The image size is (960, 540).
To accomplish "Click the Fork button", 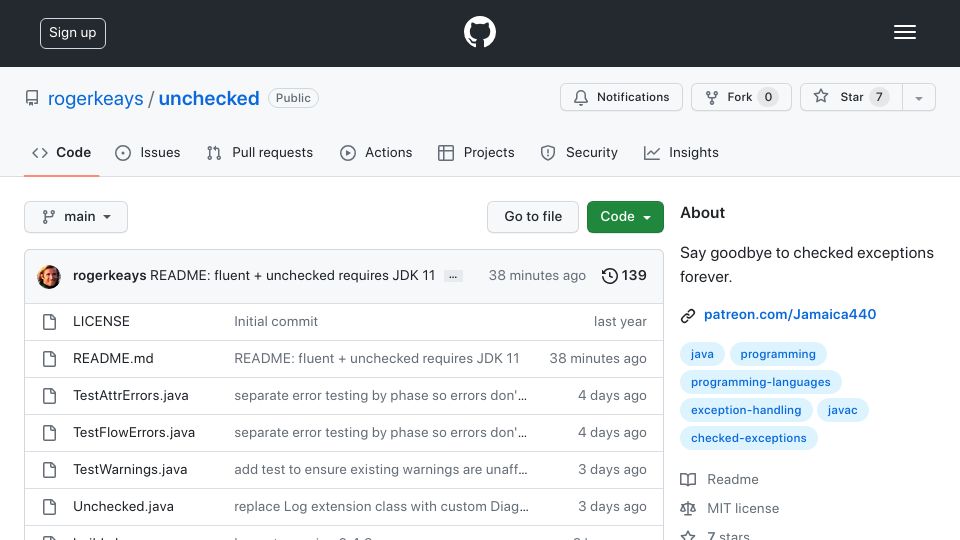I will (741, 97).
